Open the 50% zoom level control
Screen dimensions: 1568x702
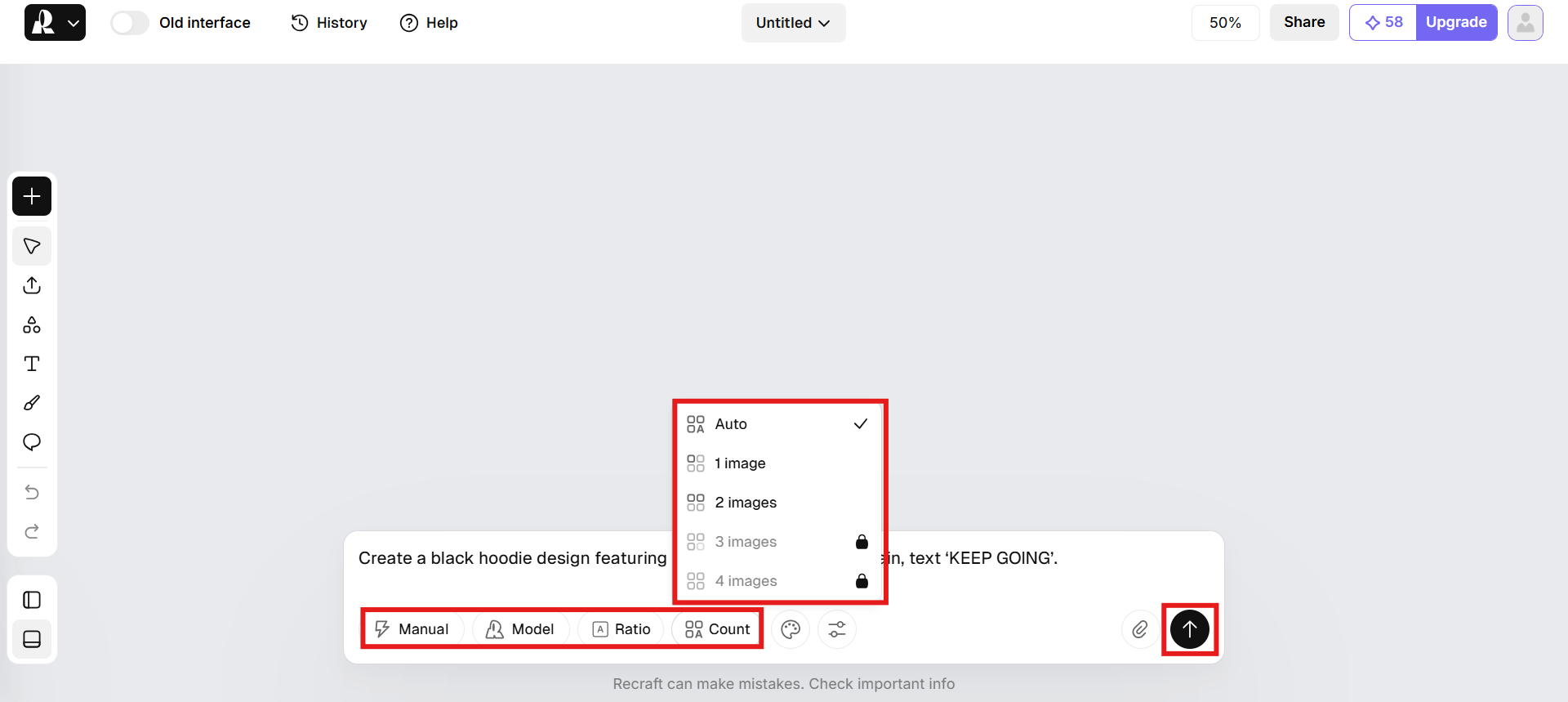click(1225, 23)
